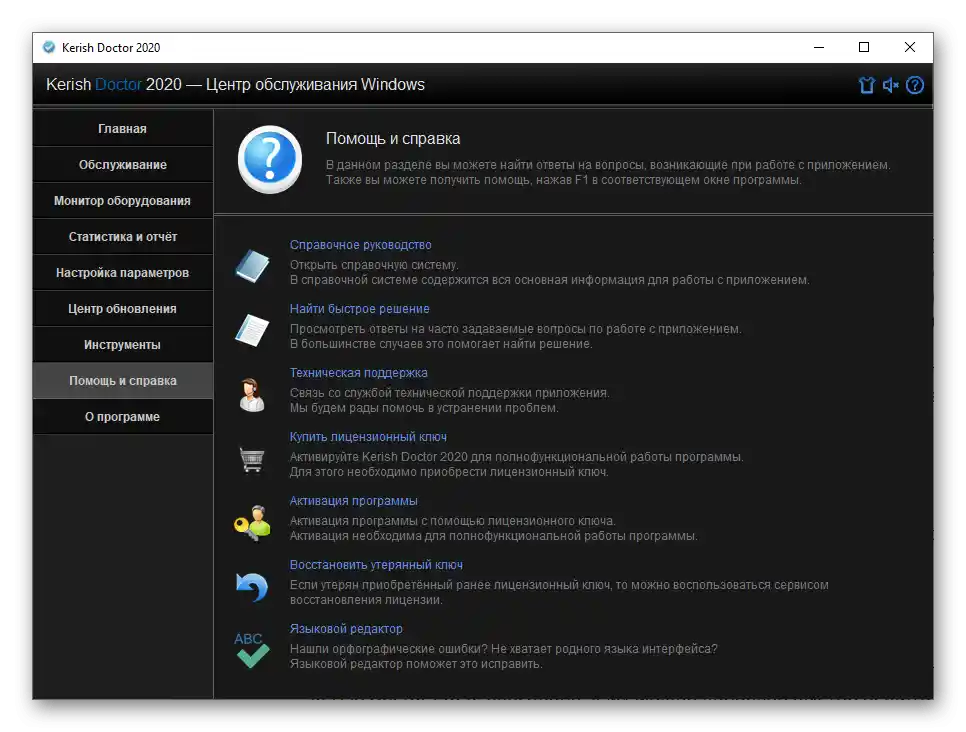This screenshot has width=966, height=732.
Task: Click the text 'Открыть справочную систему.'
Action: [374, 265]
